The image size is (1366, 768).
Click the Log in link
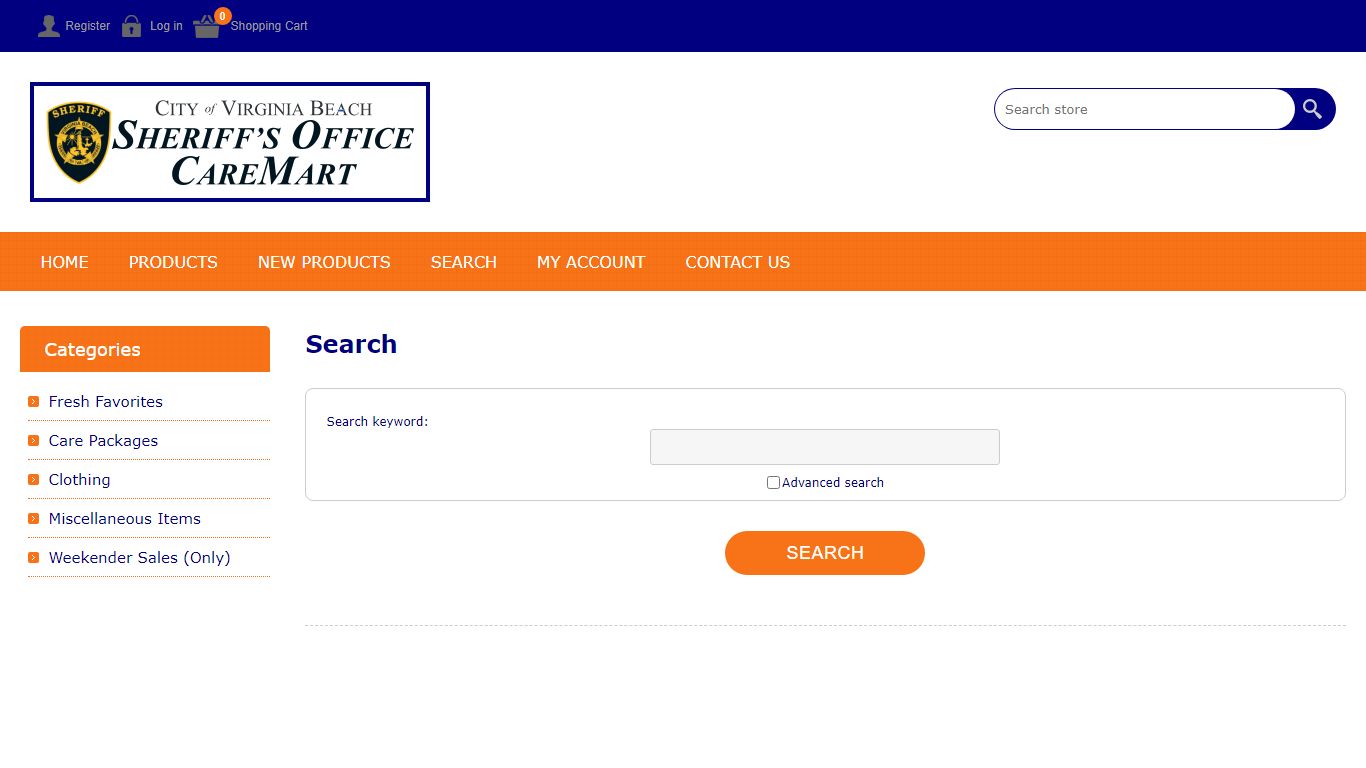[x=166, y=26]
